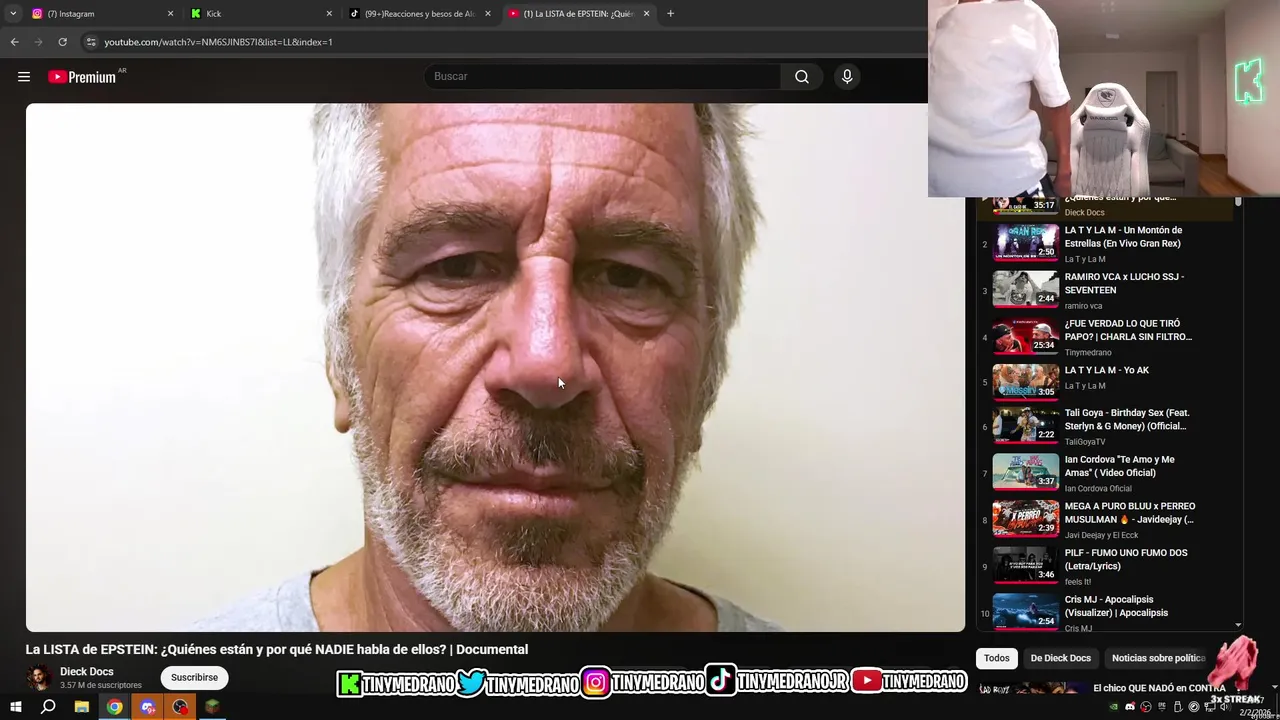Open the purple taskbar app icon
This screenshot has height=720, width=1280.
pos(148,707)
